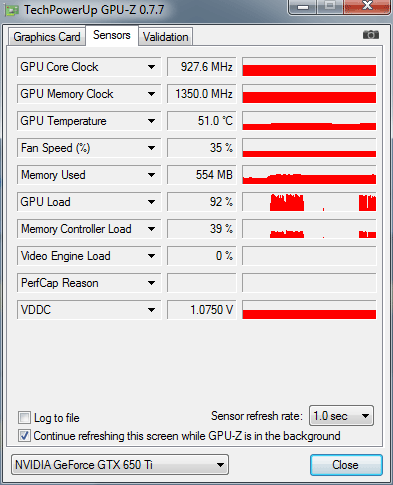
Task: Switch to the Graphics Card tab
Action: tap(47, 37)
